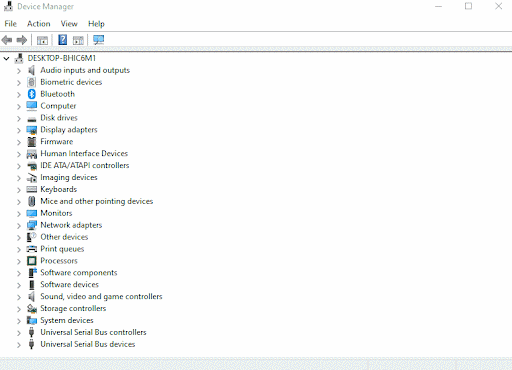Image resolution: width=512 pixels, height=370 pixels.
Task: Select Biometric devices label
Action: coord(71,82)
